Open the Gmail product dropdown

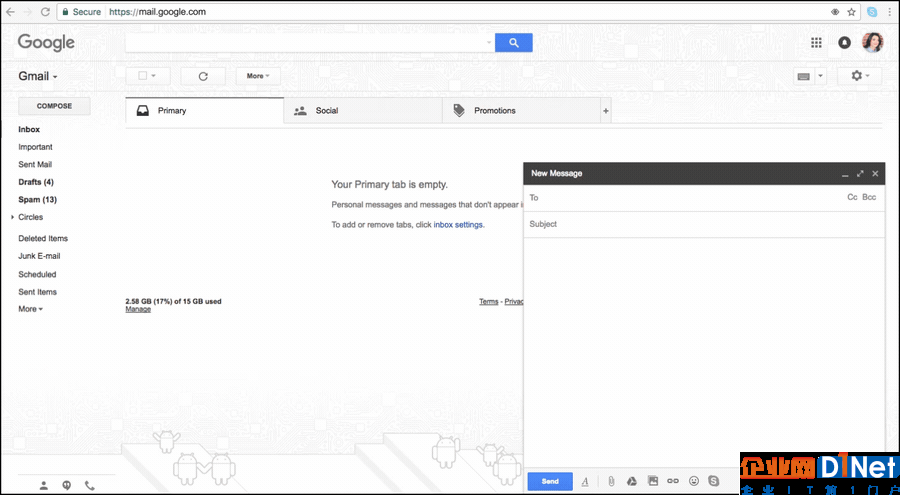[x=38, y=76]
